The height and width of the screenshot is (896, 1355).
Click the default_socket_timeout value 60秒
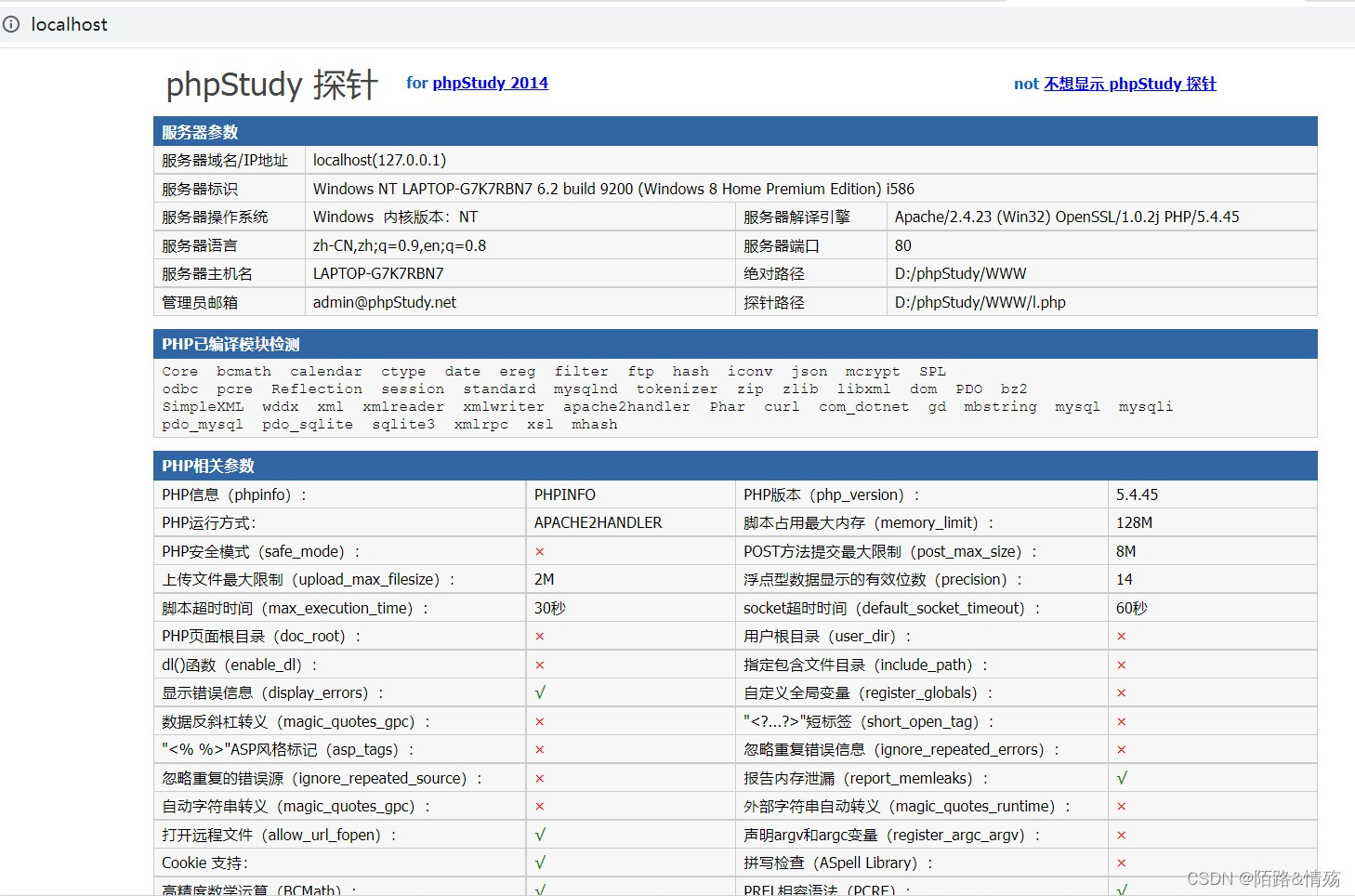coord(1131,608)
